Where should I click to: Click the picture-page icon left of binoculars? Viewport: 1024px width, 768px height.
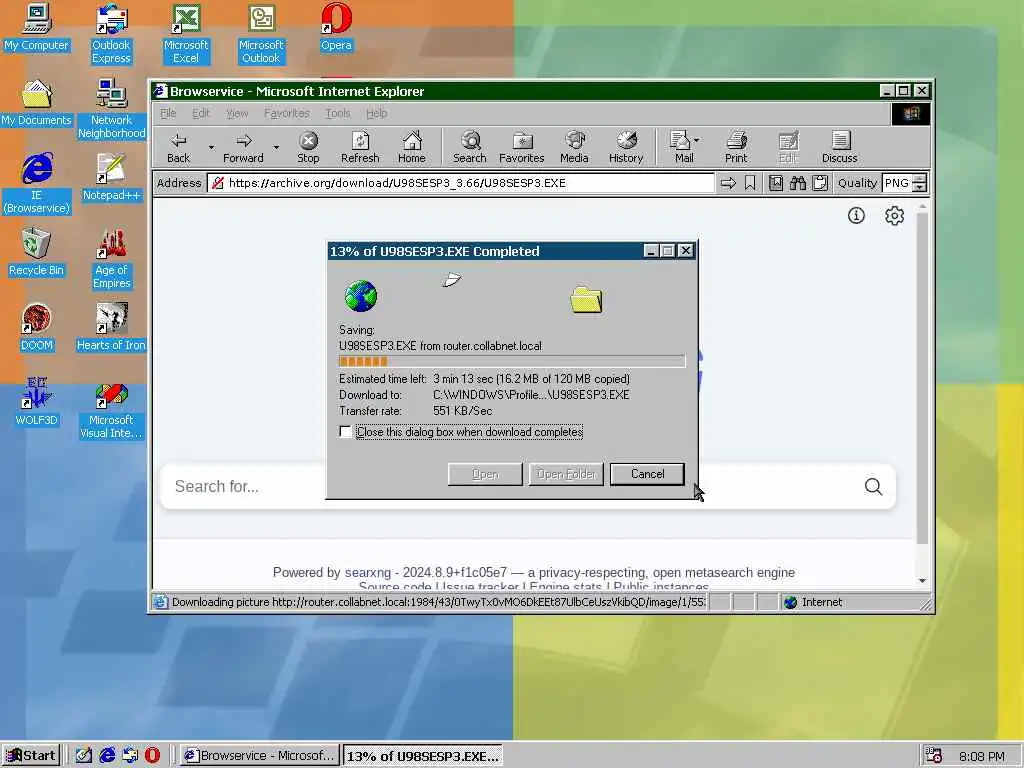(x=775, y=184)
